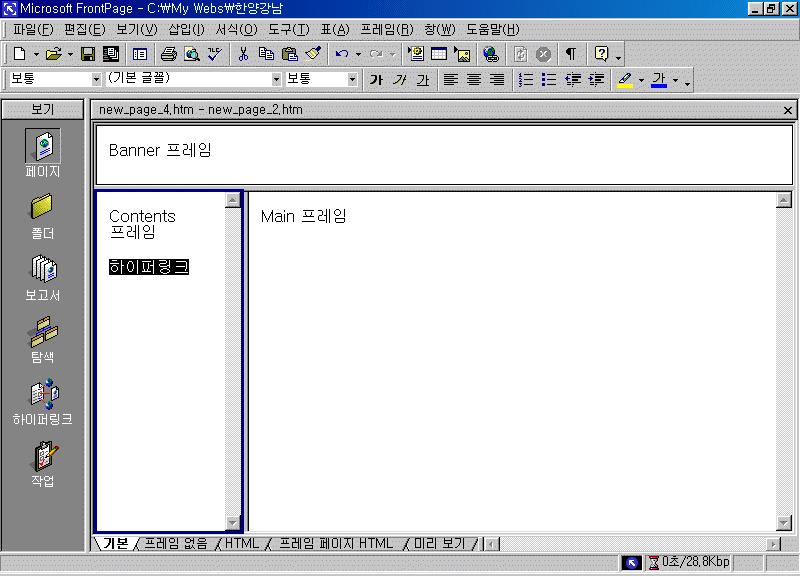Viewport: 800px width, 576px height.
Task: Switch to 프레임 없음 tab
Action: point(176,544)
